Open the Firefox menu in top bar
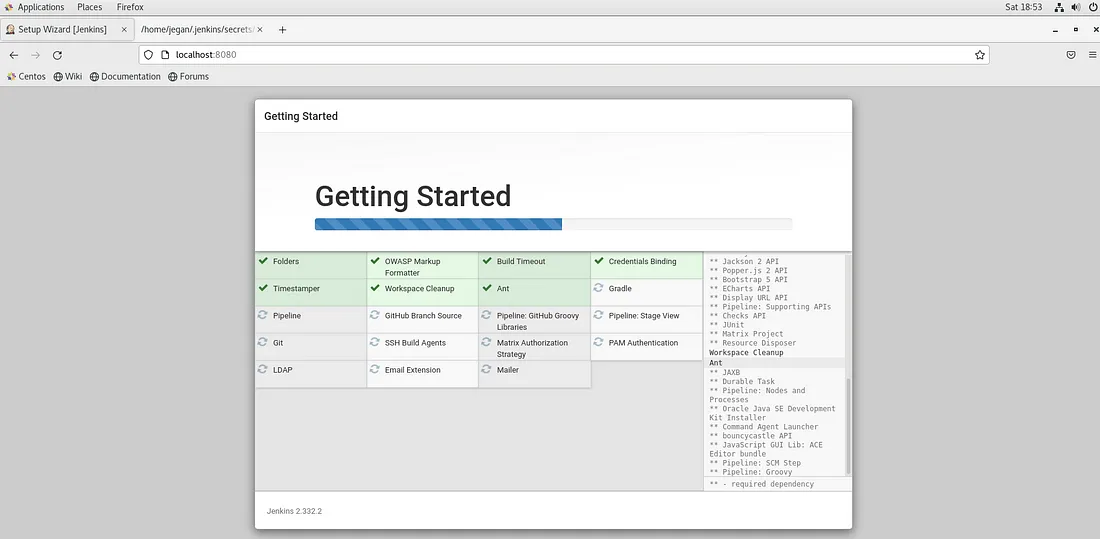Screen dimensions: 1100x539 [130, 7]
